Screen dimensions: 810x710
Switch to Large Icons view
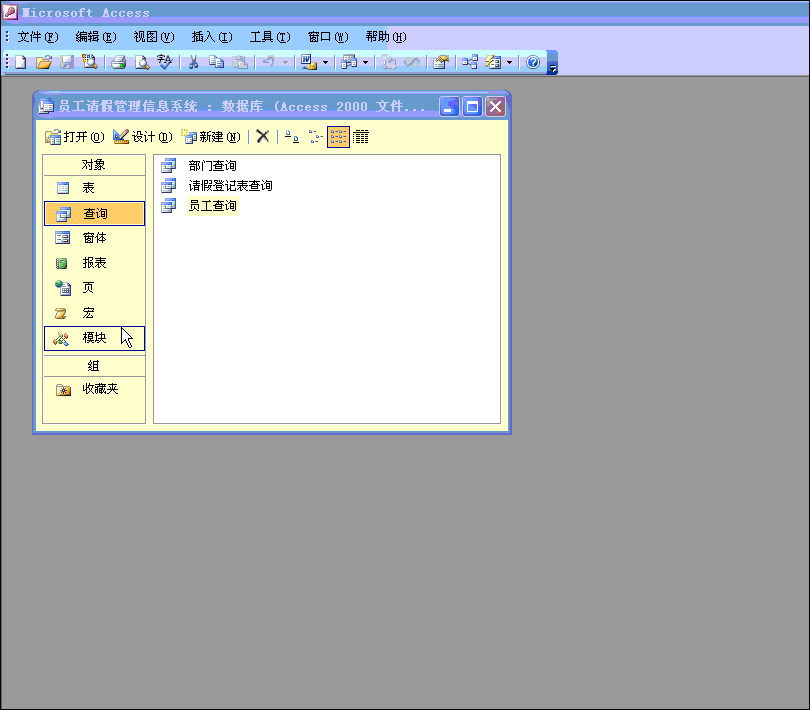coord(292,137)
